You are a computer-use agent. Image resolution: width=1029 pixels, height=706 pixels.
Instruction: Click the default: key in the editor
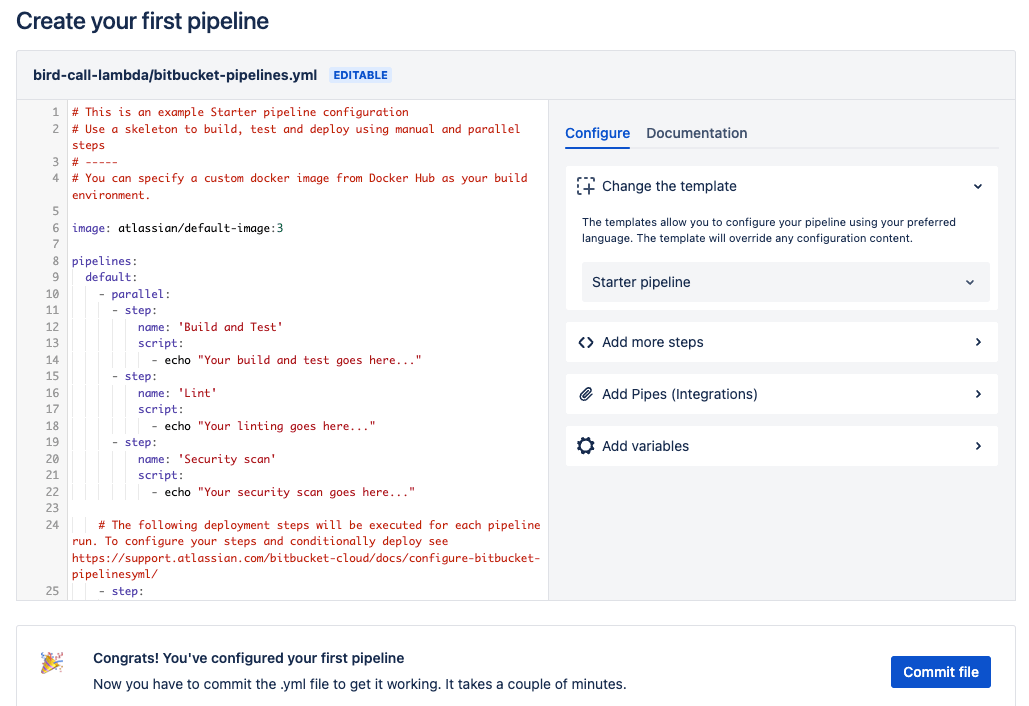111,278
